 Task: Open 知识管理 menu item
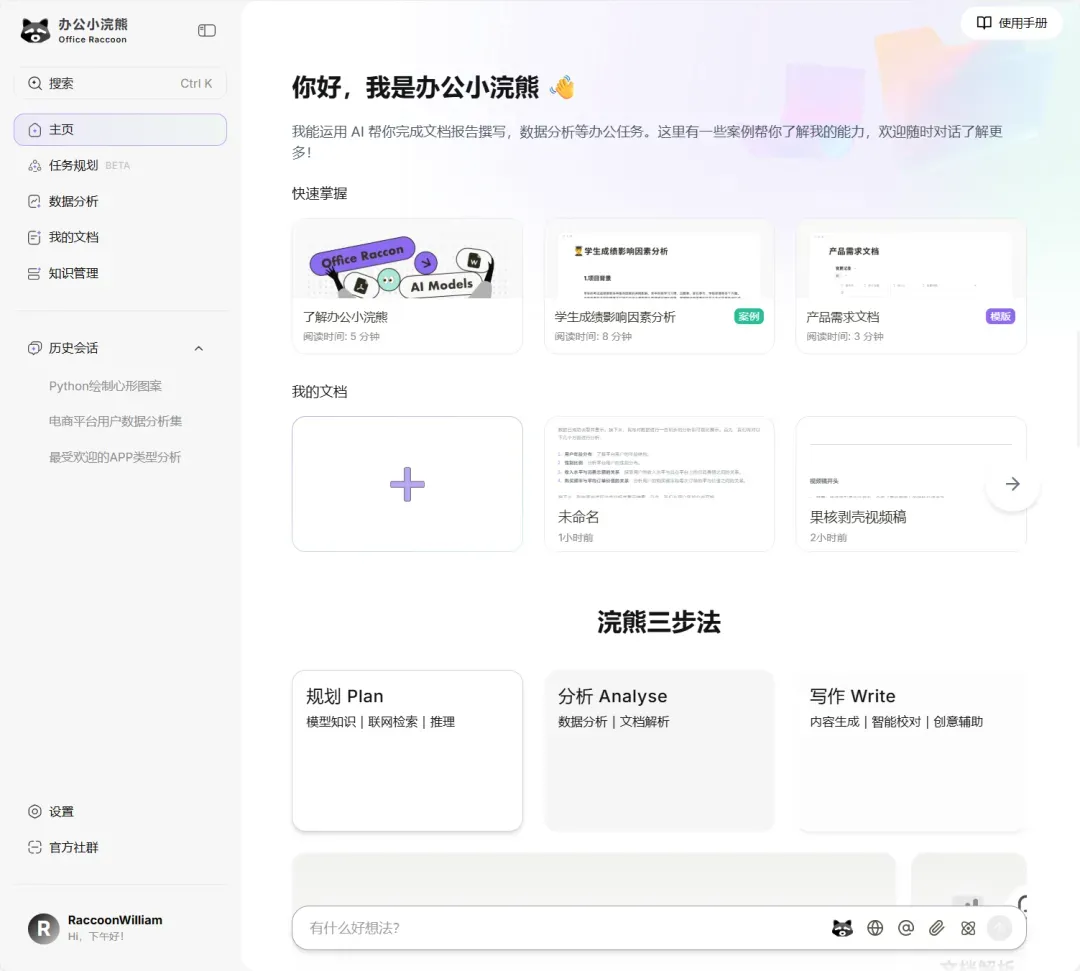(x=120, y=273)
